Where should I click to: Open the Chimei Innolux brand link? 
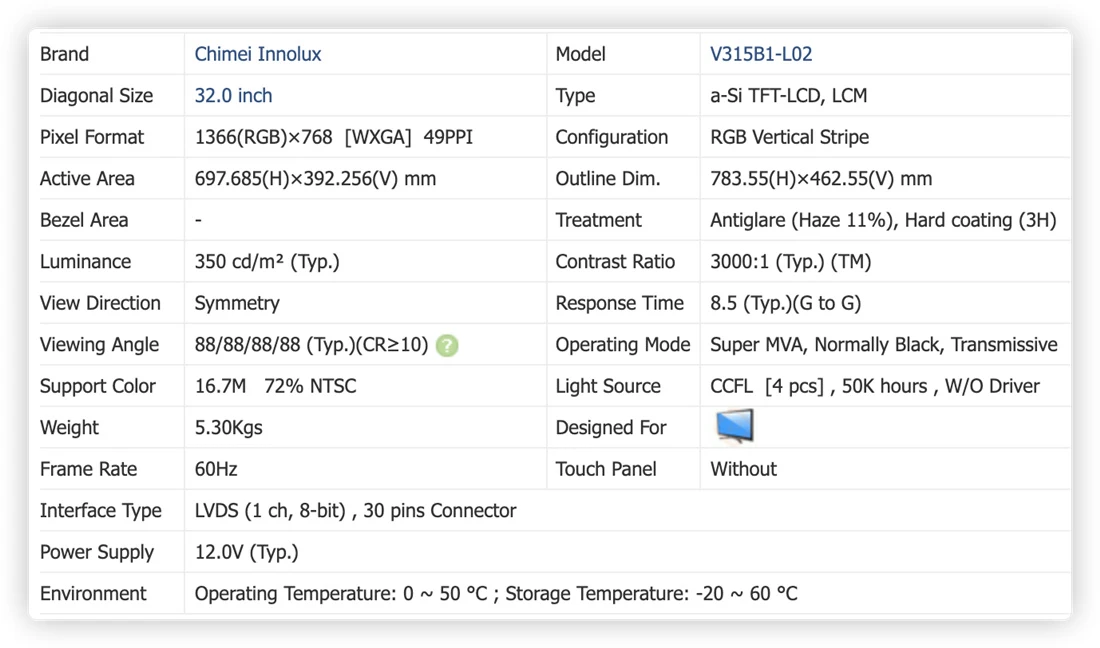257,54
